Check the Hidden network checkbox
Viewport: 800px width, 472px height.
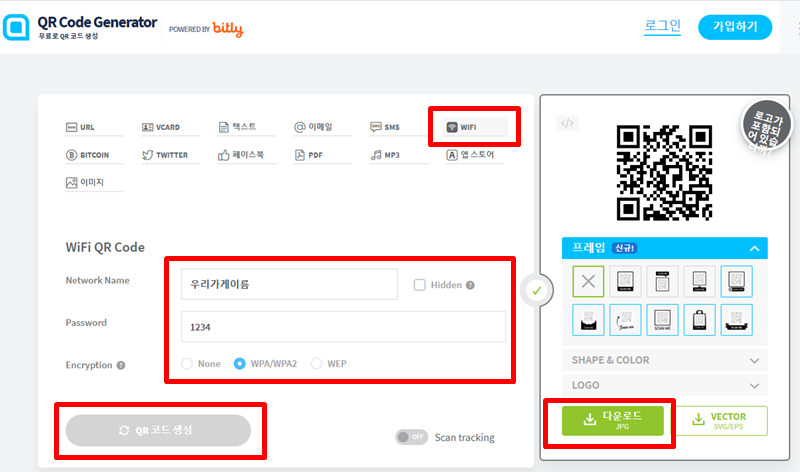tap(419, 285)
